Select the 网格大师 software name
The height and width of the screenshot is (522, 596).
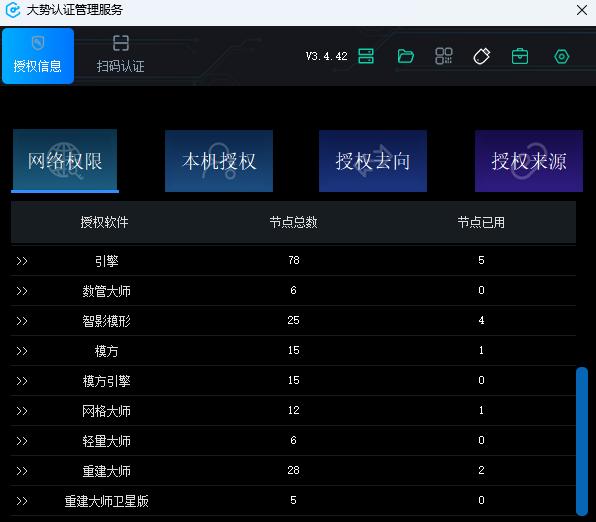[106, 411]
